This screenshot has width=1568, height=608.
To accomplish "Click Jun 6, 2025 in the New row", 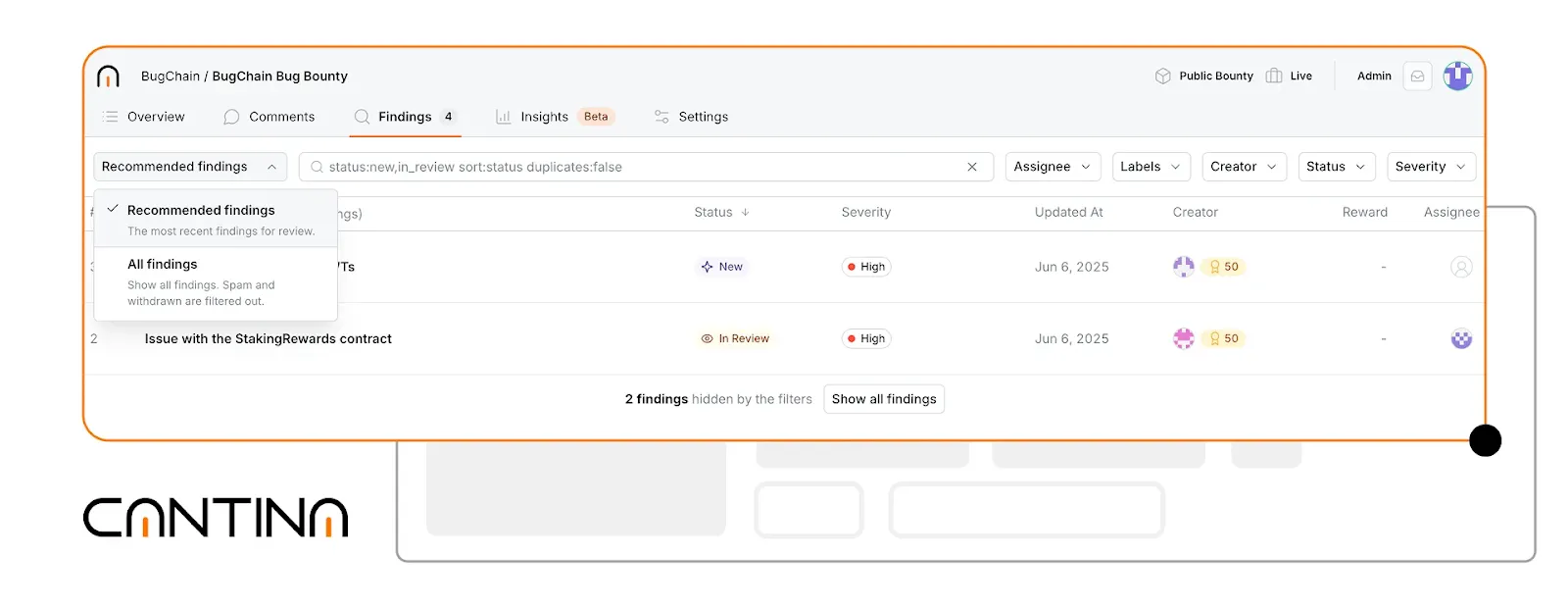I will coord(1072,267).
